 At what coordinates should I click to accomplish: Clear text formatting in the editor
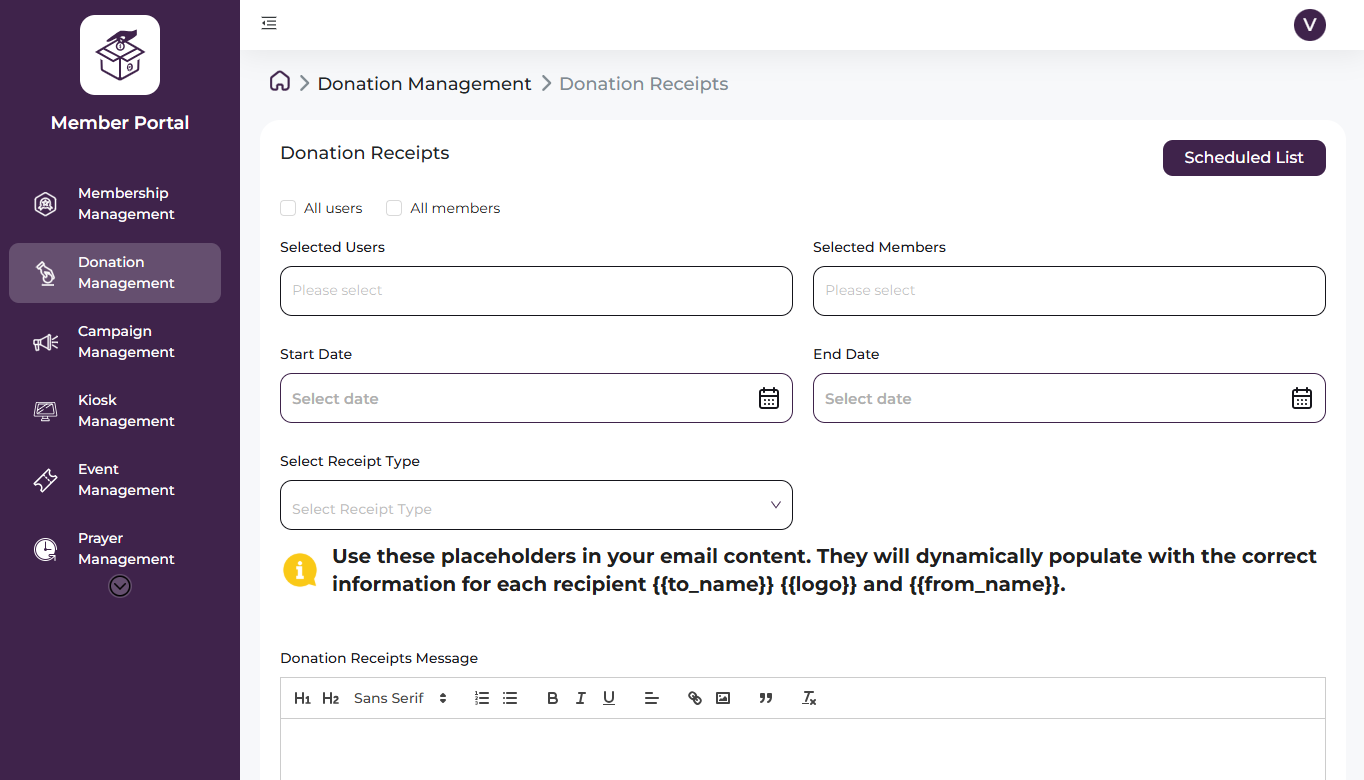point(809,698)
